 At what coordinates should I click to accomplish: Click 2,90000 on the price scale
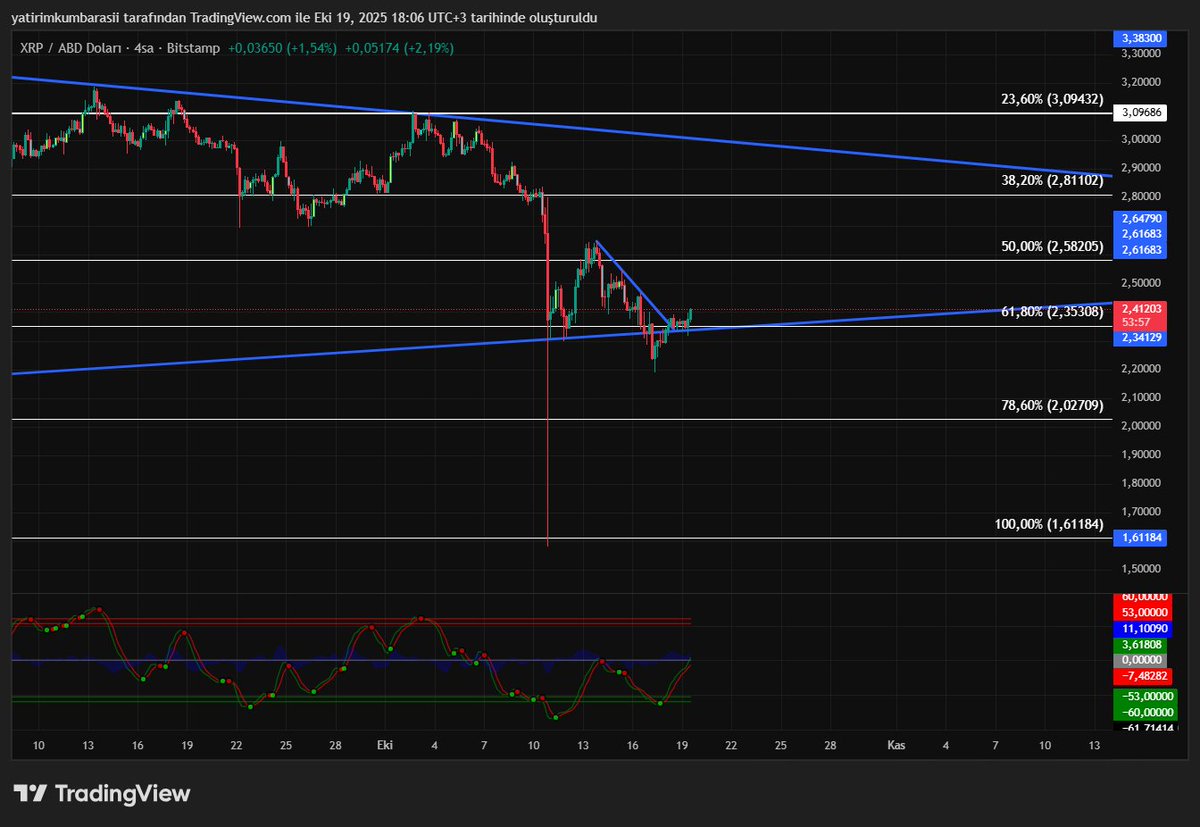click(1141, 168)
